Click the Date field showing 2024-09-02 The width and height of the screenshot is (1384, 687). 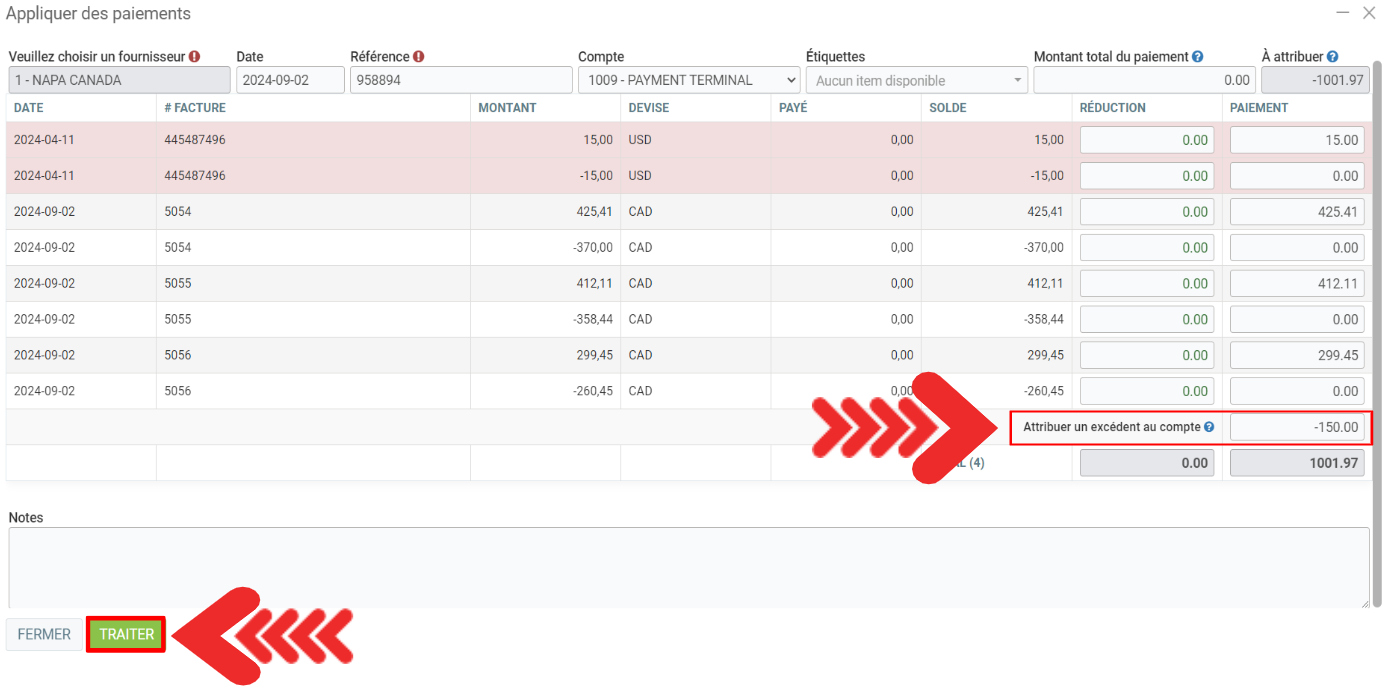(x=290, y=80)
